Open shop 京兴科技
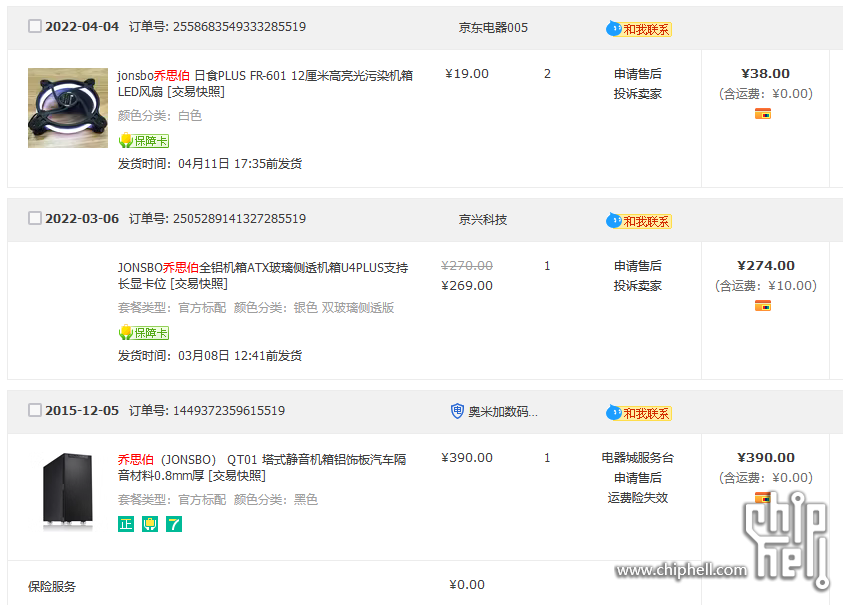This screenshot has height=605, width=843. [x=483, y=219]
